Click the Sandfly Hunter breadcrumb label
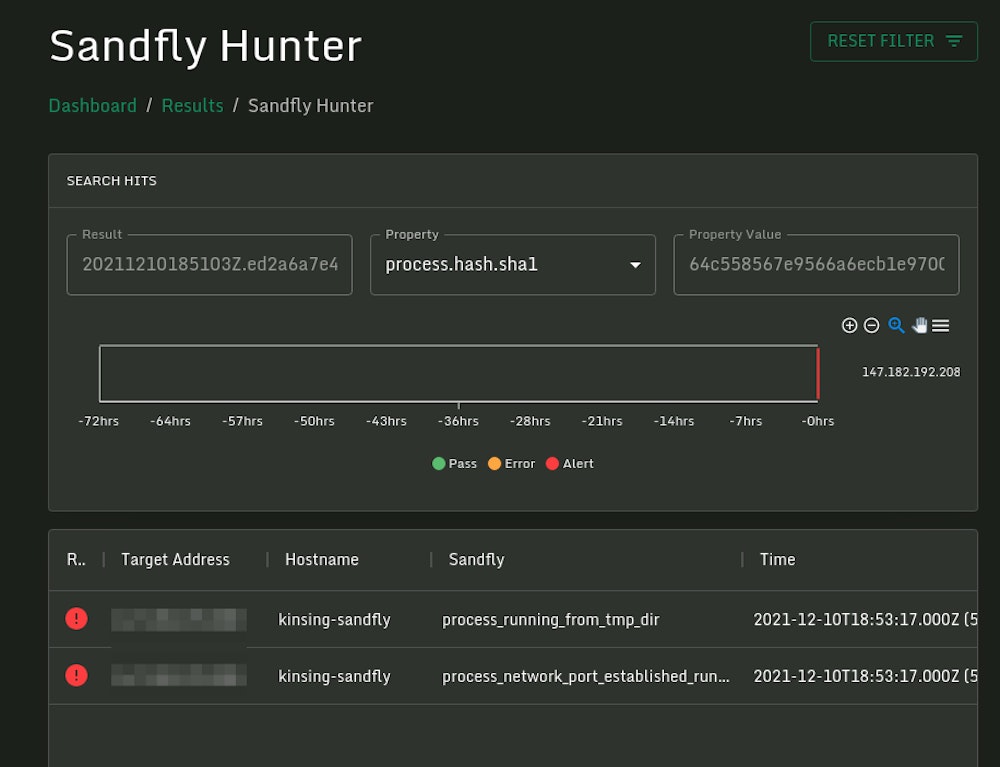Image resolution: width=1000 pixels, height=767 pixels. 310,105
